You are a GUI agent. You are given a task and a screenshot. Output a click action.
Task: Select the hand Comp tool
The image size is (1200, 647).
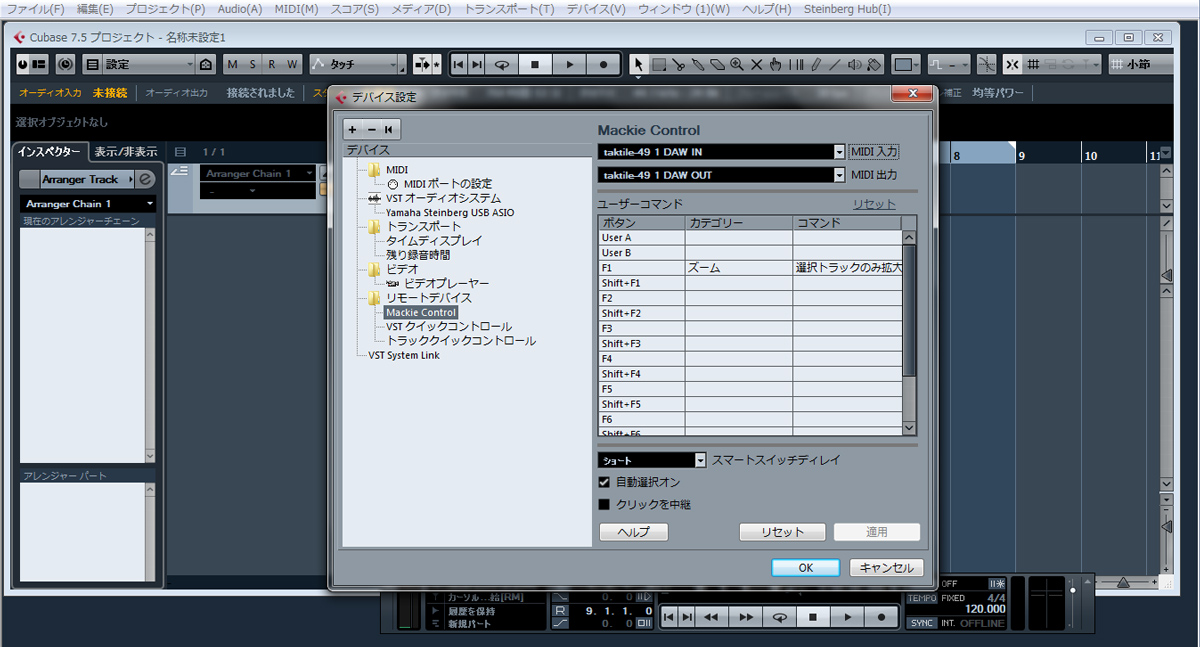pos(776,64)
